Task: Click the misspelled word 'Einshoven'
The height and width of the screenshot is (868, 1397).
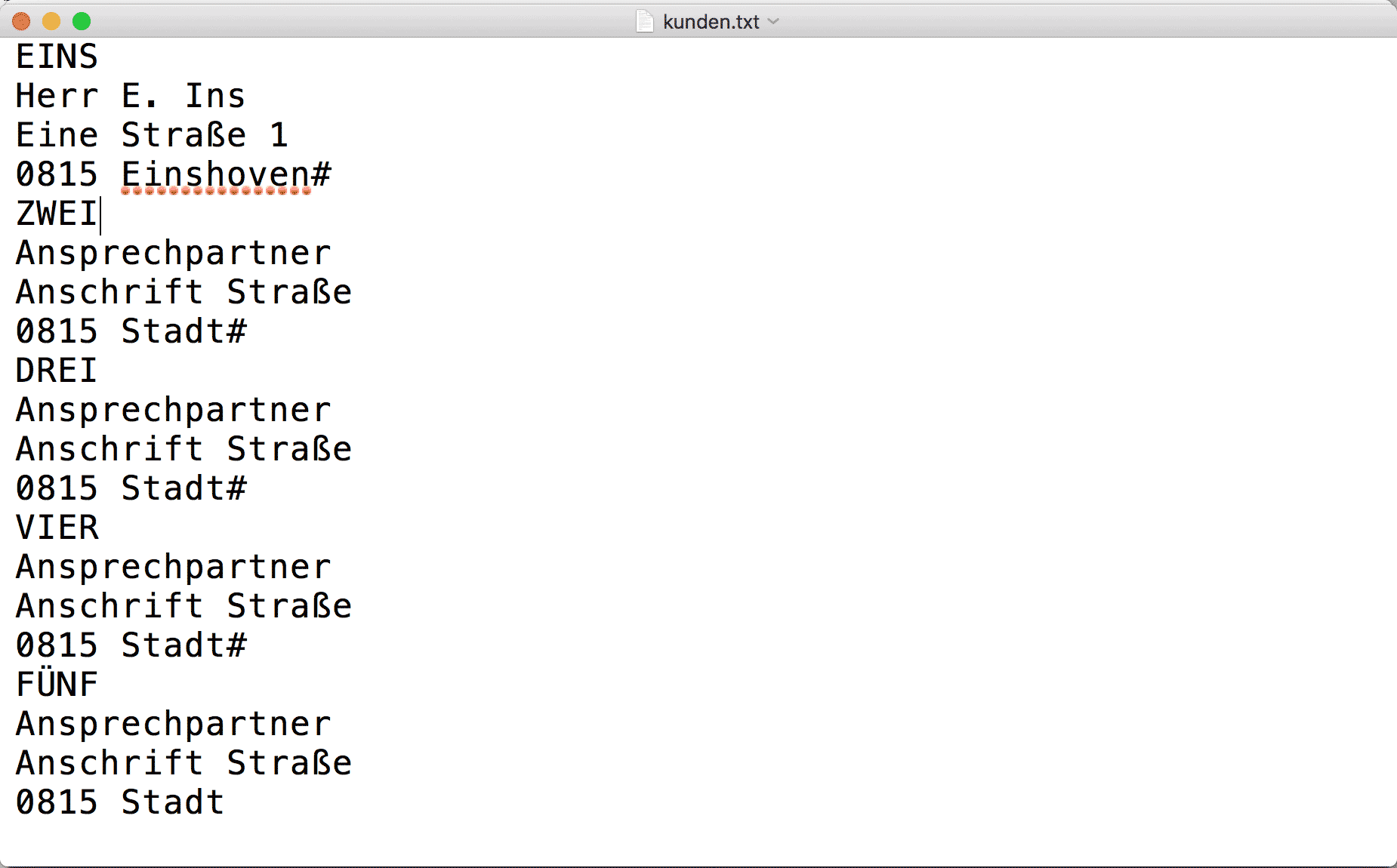Action: (x=216, y=174)
